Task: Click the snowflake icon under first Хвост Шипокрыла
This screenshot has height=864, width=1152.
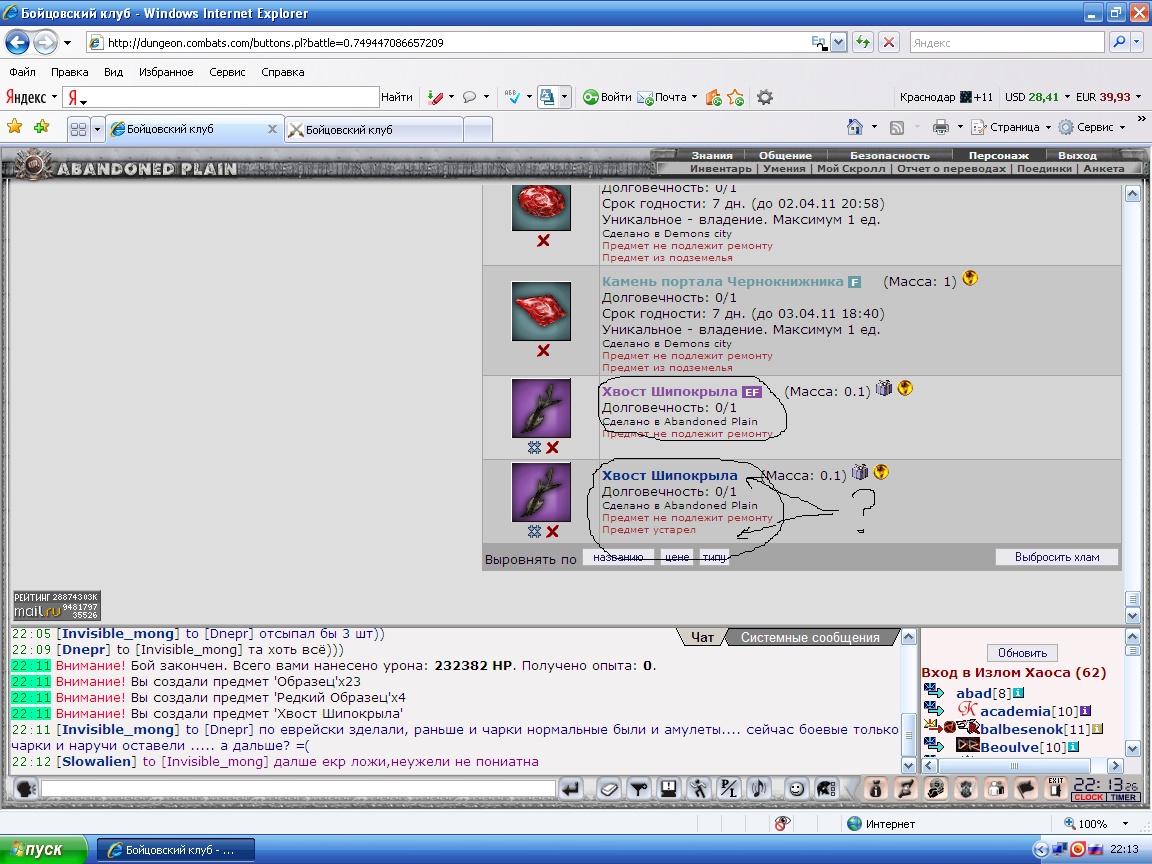Action: 534,447
